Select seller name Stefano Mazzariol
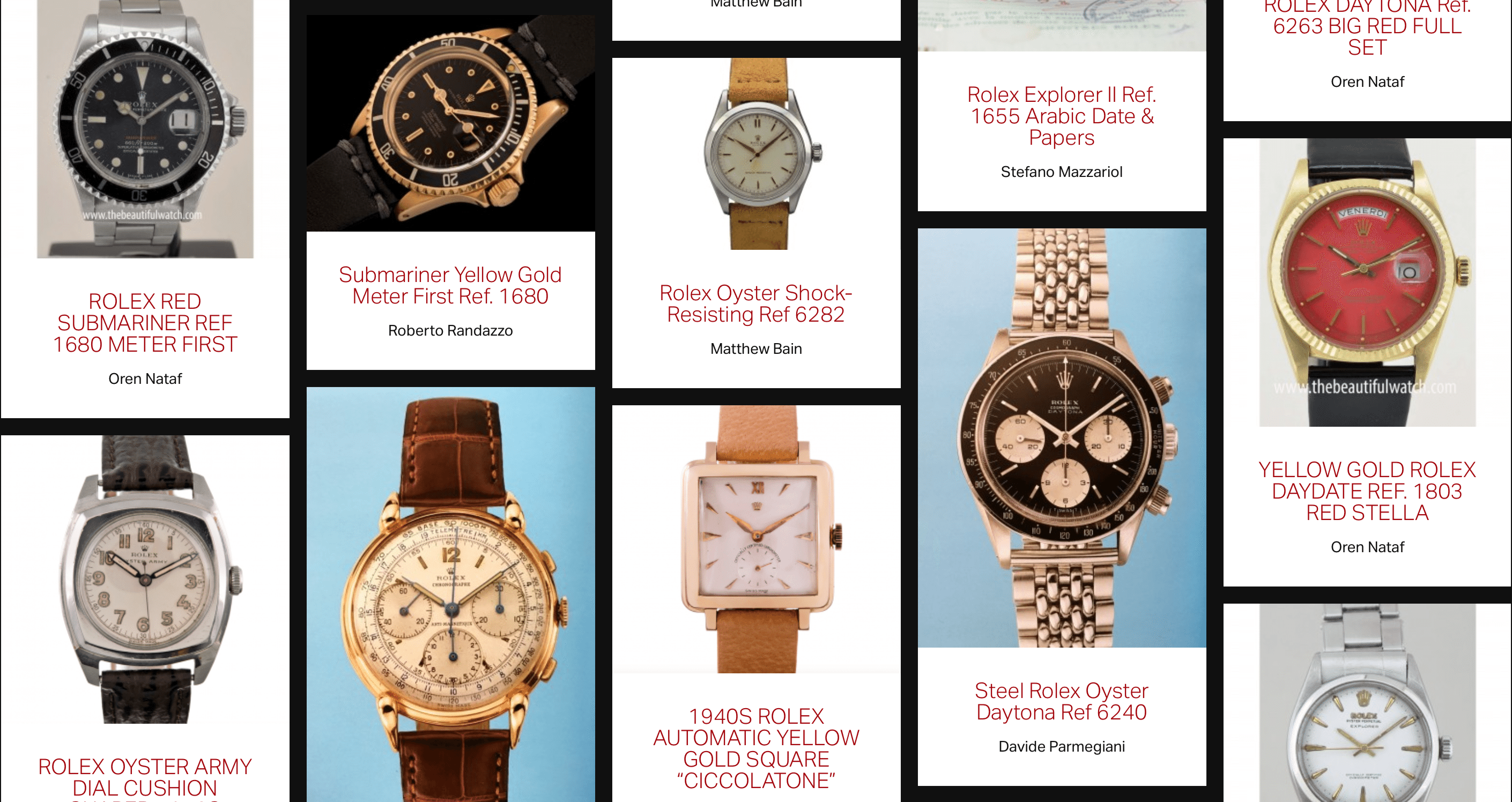The width and height of the screenshot is (1512, 802). [x=1062, y=172]
